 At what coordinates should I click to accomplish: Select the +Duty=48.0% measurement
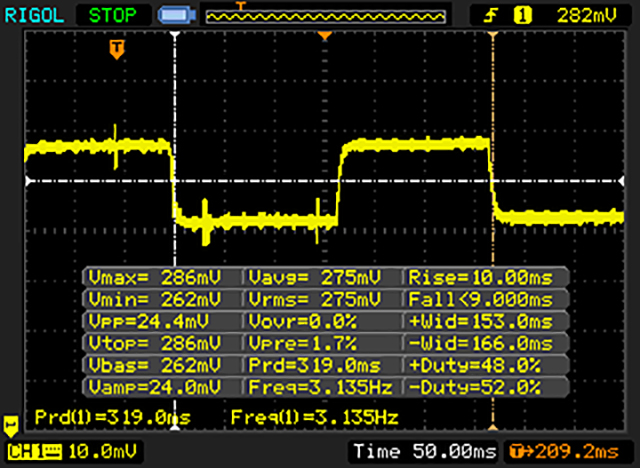(x=475, y=365)
